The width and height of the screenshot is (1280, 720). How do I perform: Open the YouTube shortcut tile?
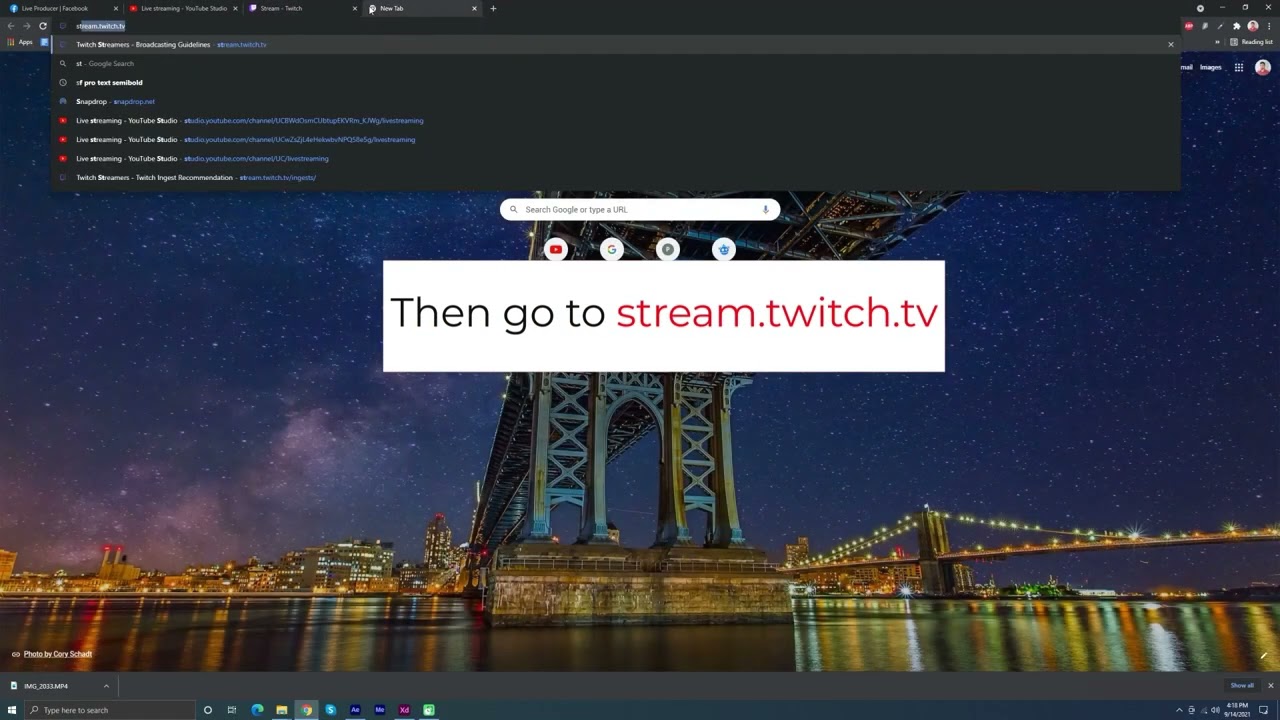(556, 249)
